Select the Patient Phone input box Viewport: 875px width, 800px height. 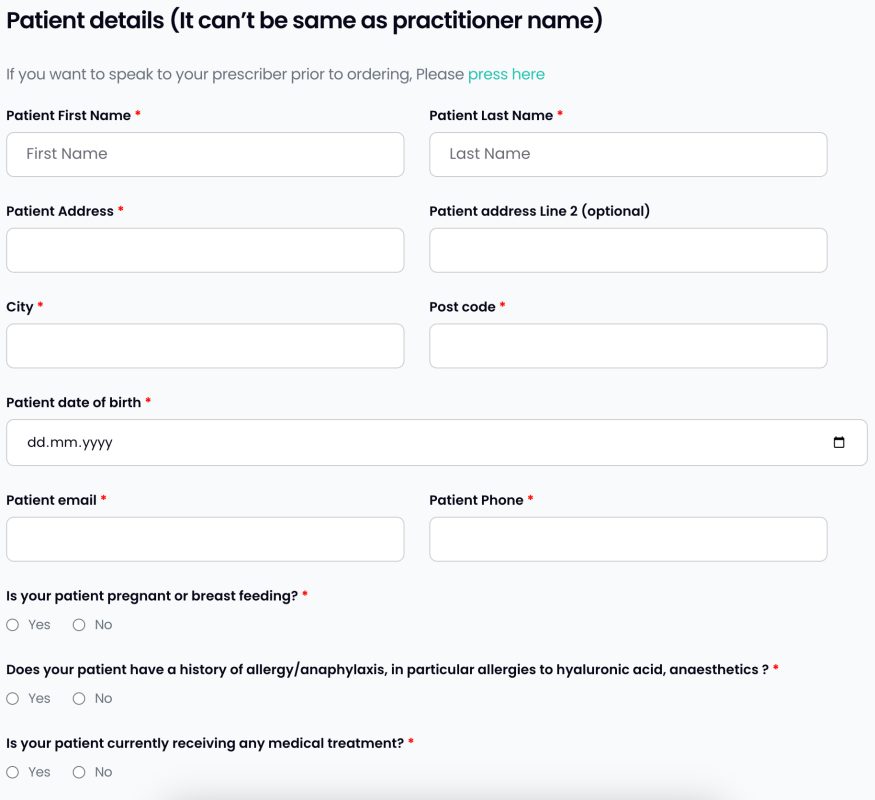point(628,539)
